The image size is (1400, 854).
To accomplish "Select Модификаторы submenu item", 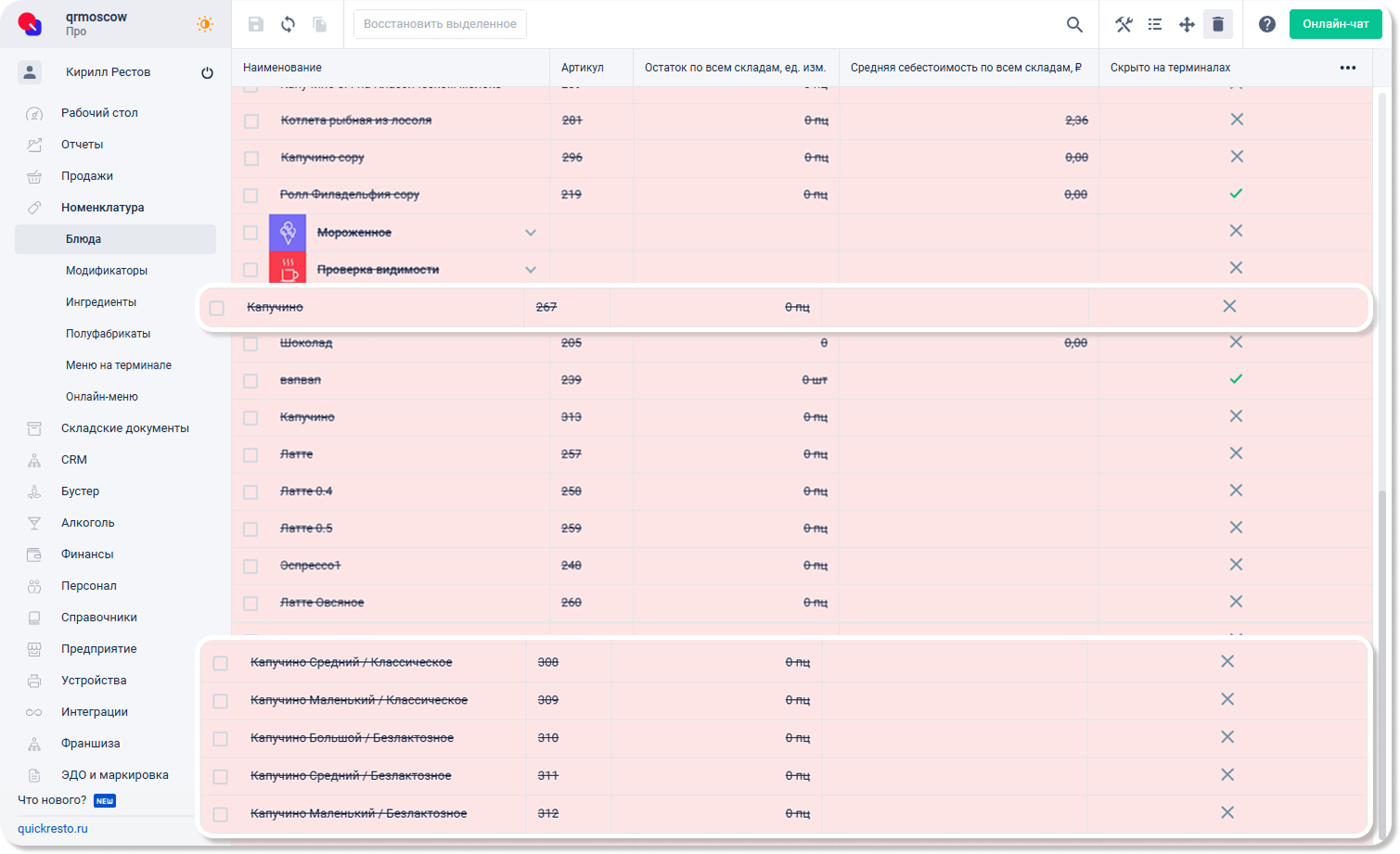I will point(107,271).
